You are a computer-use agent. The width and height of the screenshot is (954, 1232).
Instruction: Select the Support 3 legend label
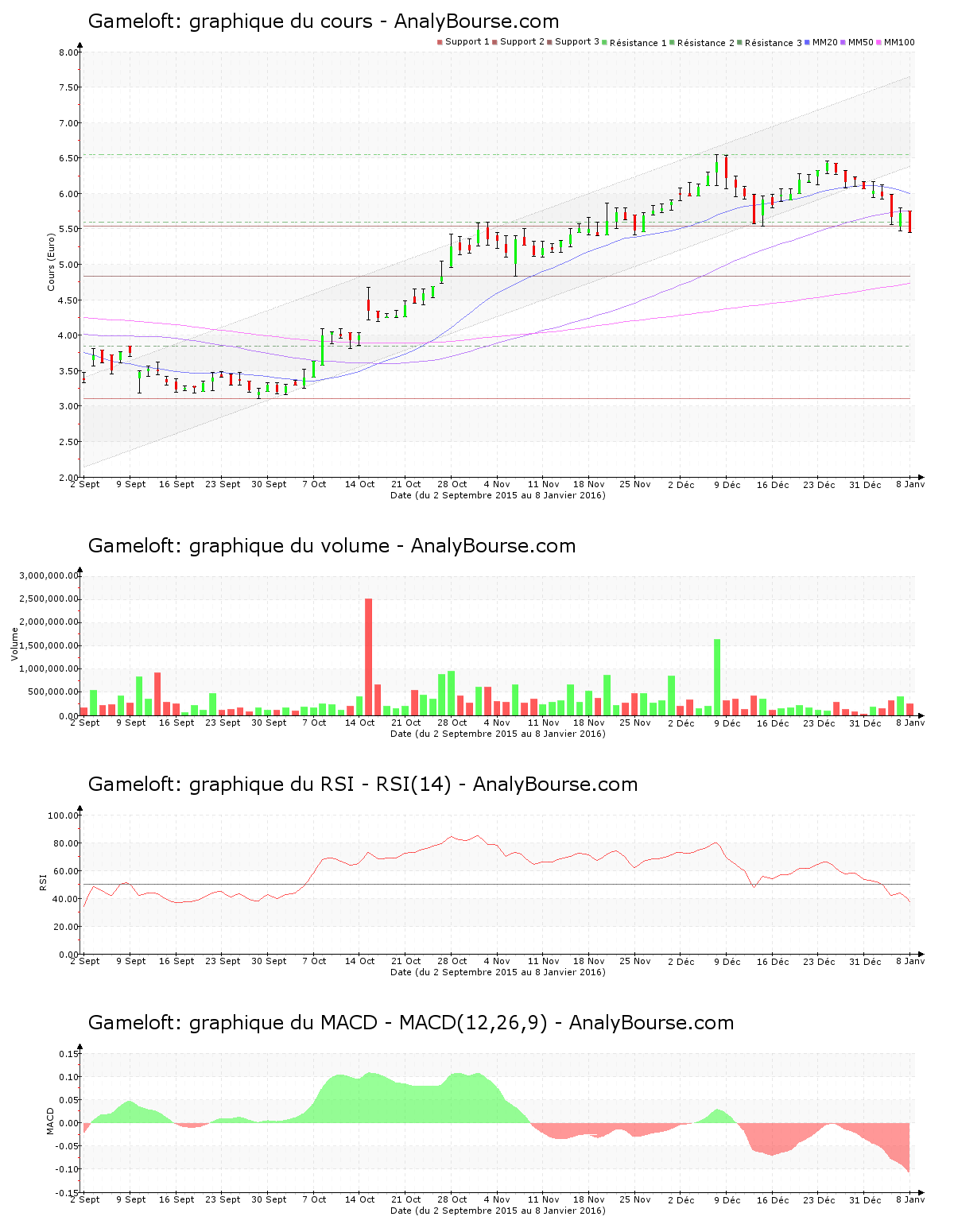coord(577,42)
